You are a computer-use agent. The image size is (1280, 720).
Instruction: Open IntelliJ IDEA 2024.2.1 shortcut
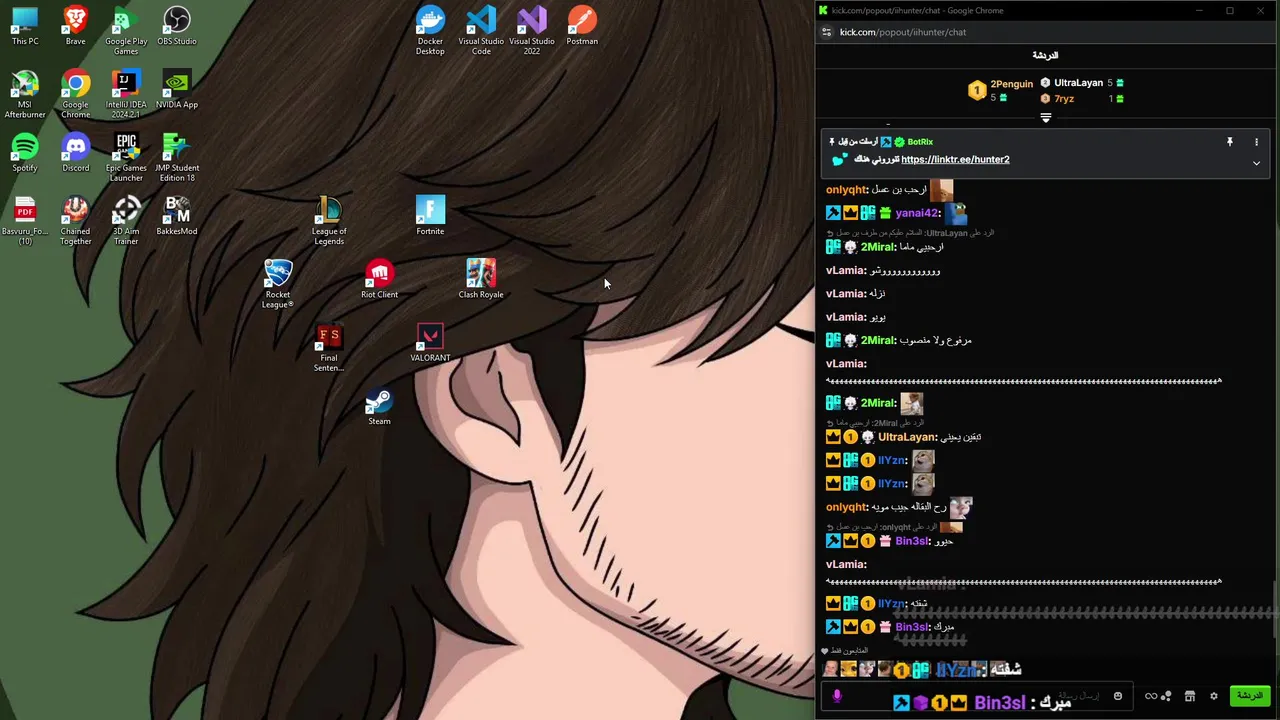pos(126,94)
